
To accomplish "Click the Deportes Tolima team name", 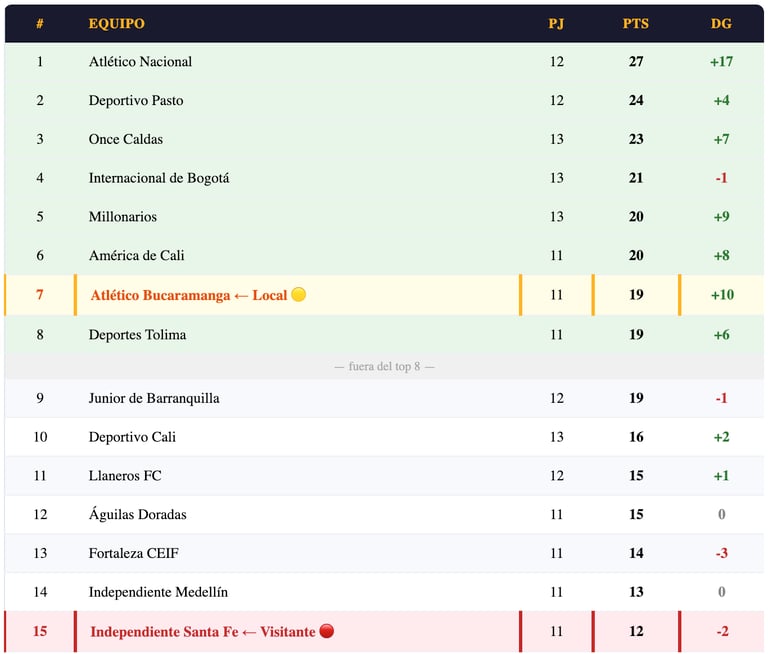I will (x=137, y=335).
